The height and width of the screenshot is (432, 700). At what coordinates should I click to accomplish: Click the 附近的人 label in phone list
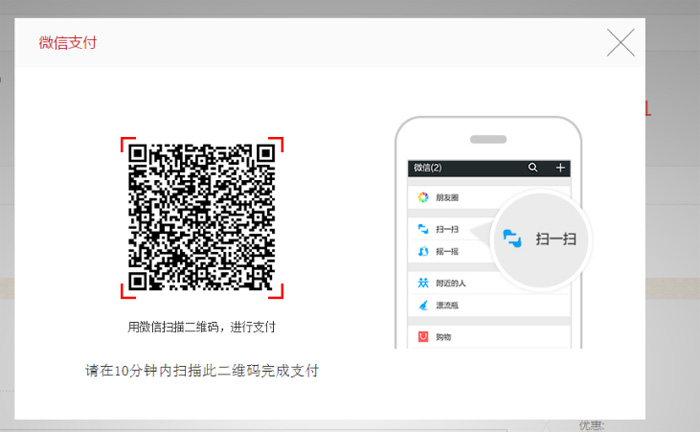[x=451, y=283]
